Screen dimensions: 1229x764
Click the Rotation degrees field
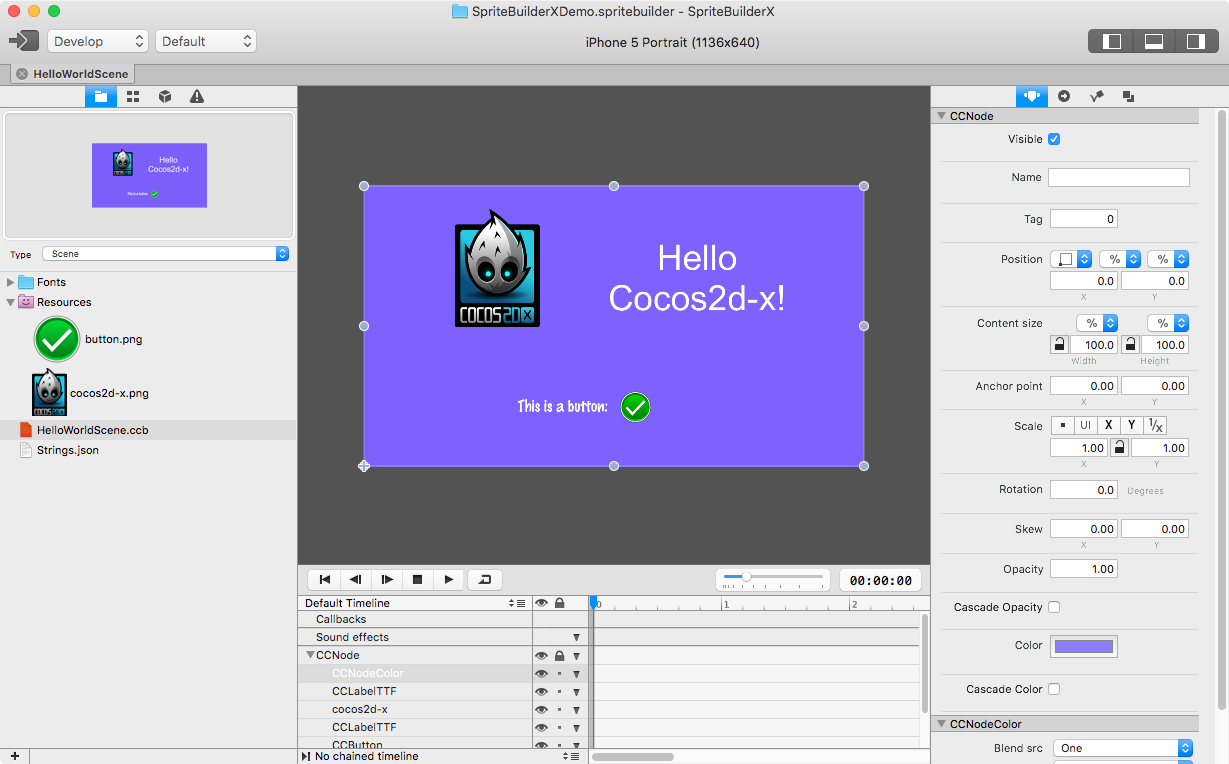click(1084, 490)
